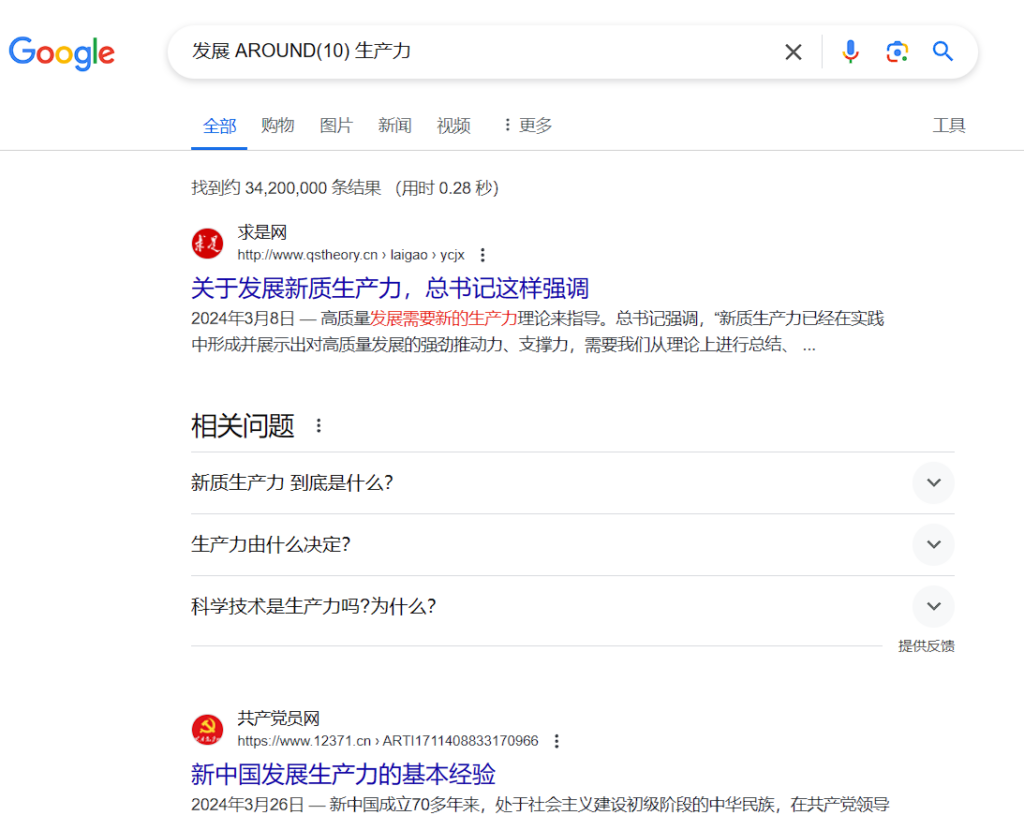Click the 12371.cn breadcrumb URL
Screen dimensions: 1024x815
point(388,741)
